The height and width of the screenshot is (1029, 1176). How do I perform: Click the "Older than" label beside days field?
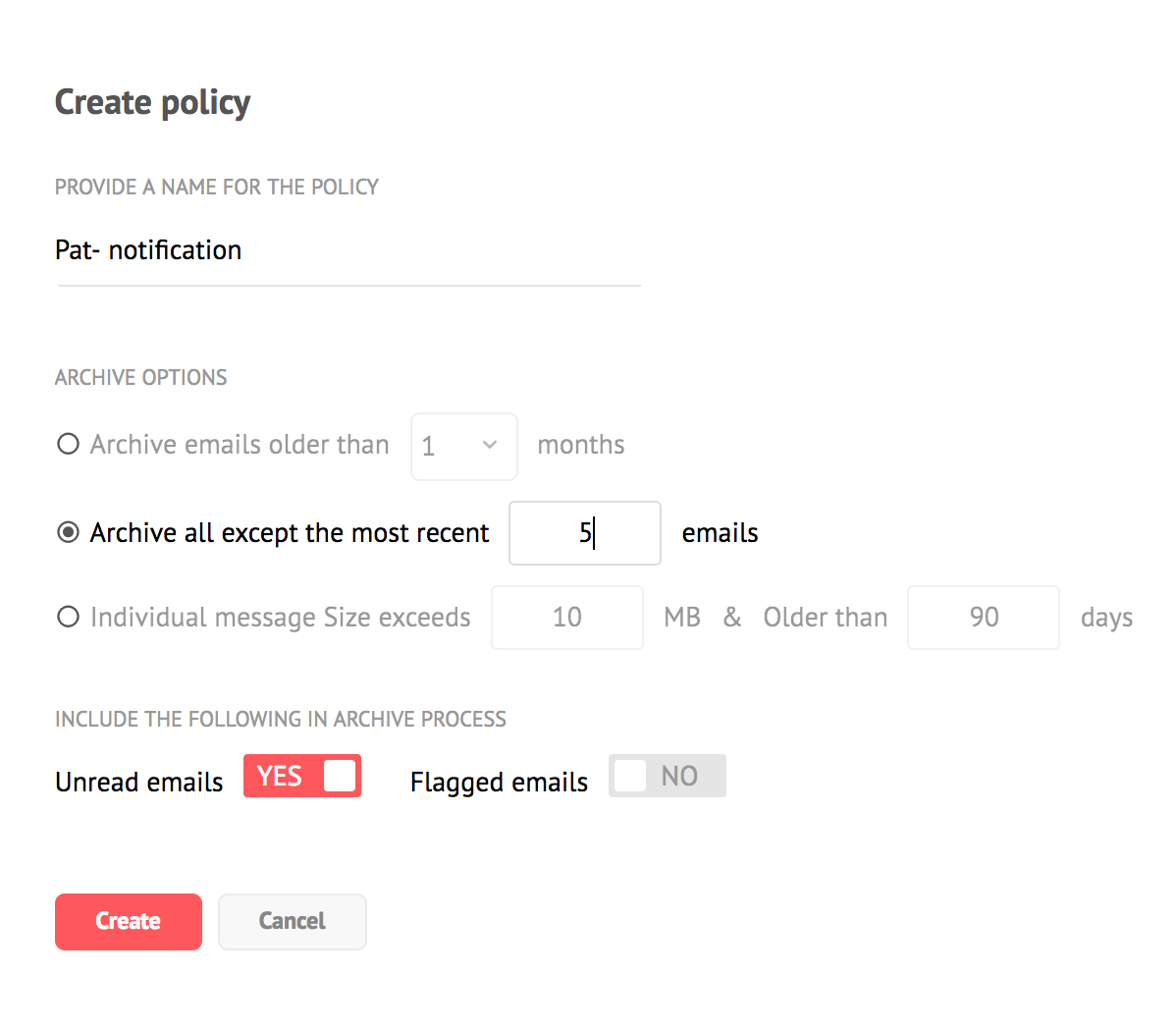tap(826, 618)
